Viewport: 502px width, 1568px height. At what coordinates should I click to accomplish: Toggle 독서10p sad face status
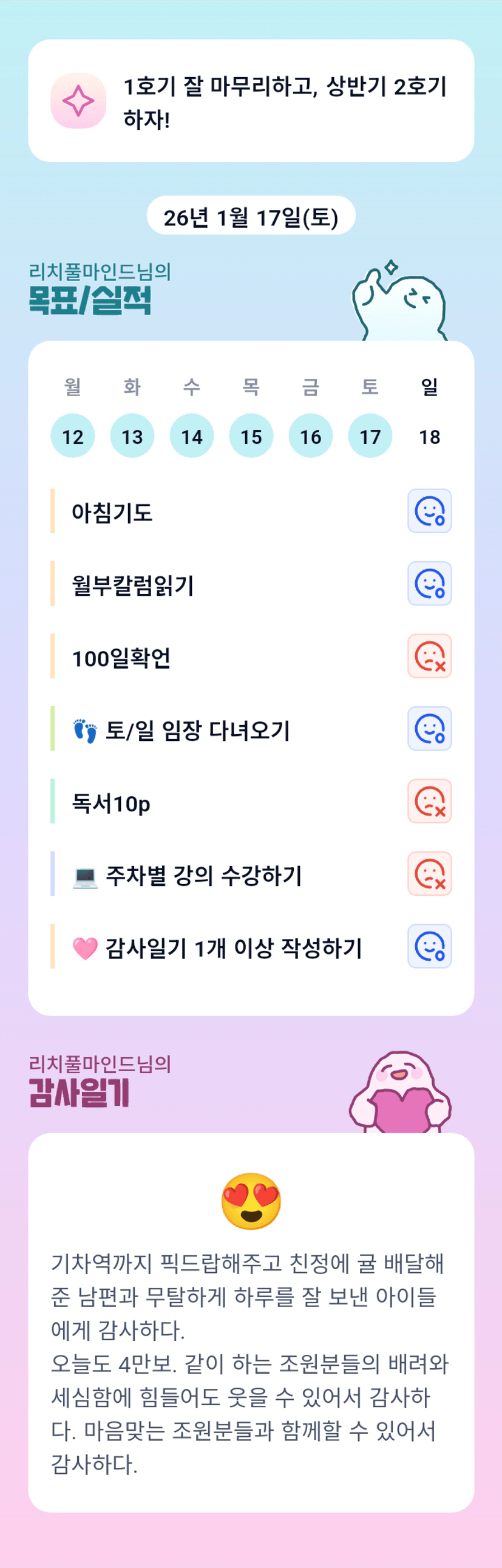pos(429,801)
